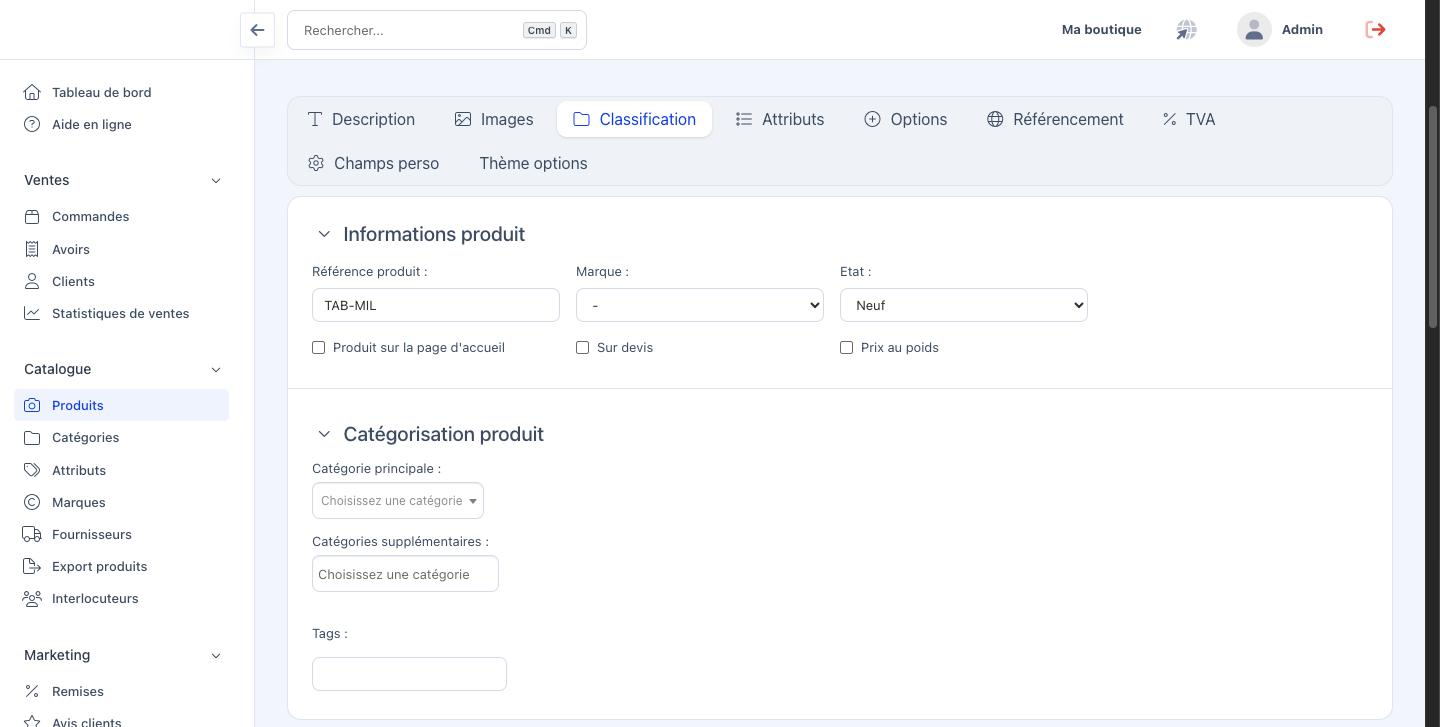Switch to the Images tab

(x=494, y=119)
